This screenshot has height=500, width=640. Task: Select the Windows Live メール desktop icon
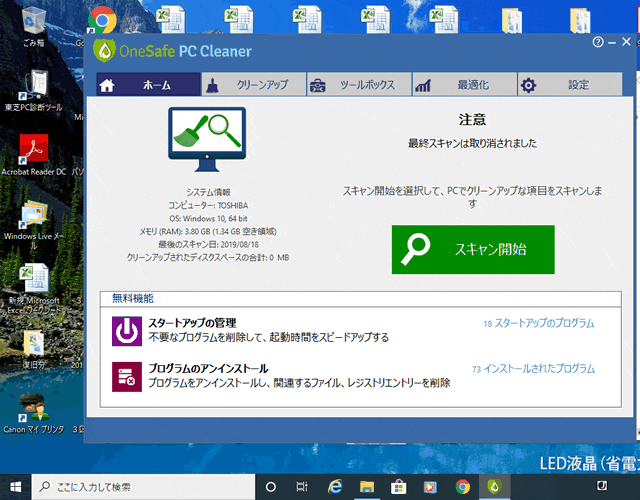coord(33,224)
